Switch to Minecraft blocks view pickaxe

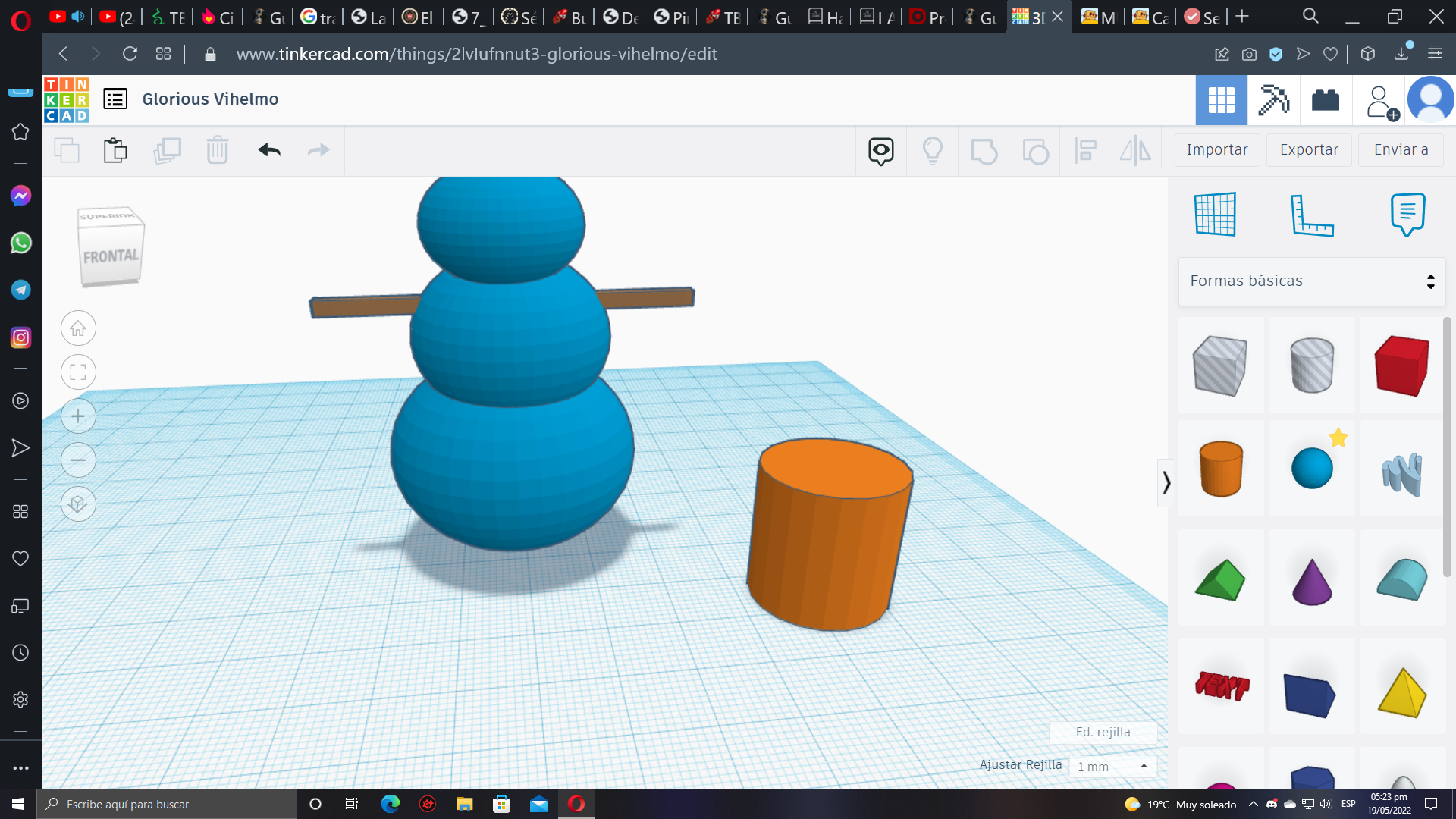click(x=1273, y=100)
